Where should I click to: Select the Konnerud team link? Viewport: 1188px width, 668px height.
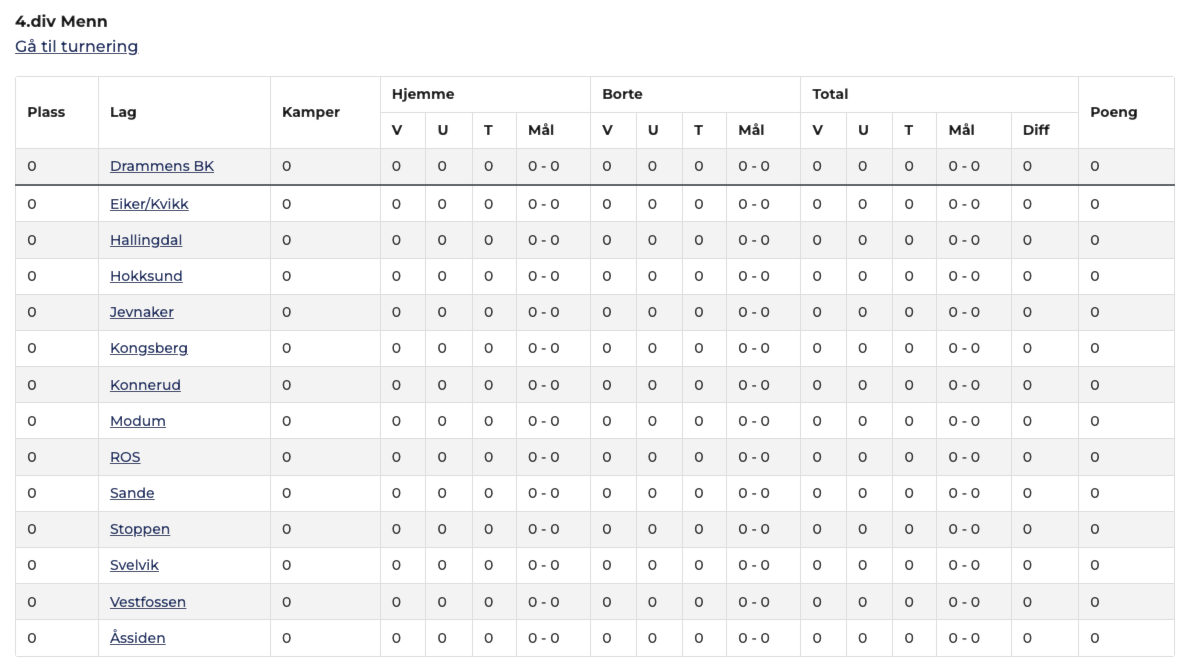click(x=145, y=385)
